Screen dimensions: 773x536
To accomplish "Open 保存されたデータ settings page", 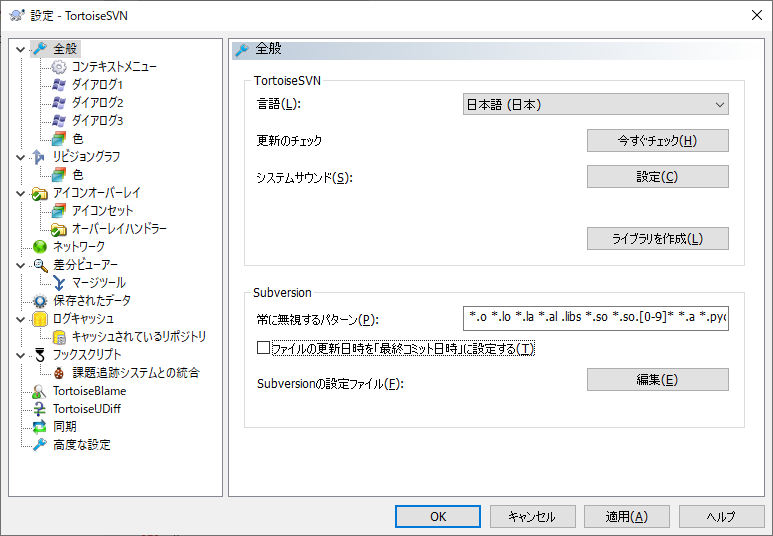I will coord(92,301).
